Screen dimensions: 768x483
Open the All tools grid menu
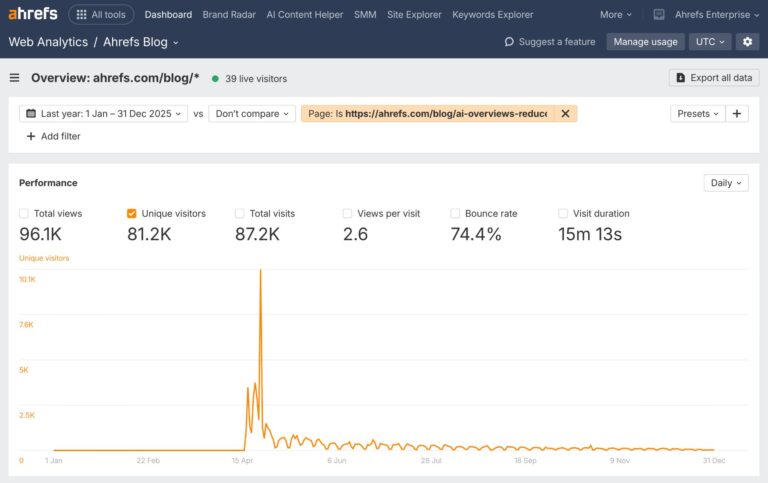tap(101, 15)
